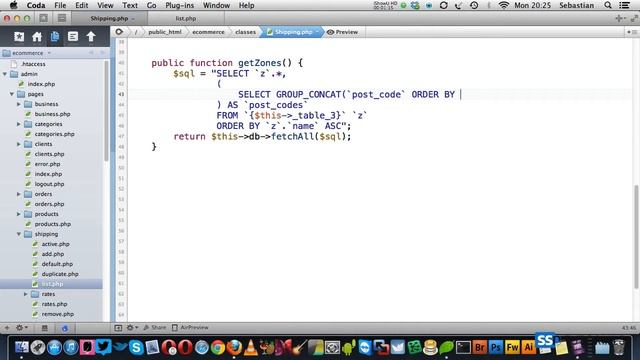640x360 pixels.
Task: Open the Coda application menu
Action: pos(36,5)
